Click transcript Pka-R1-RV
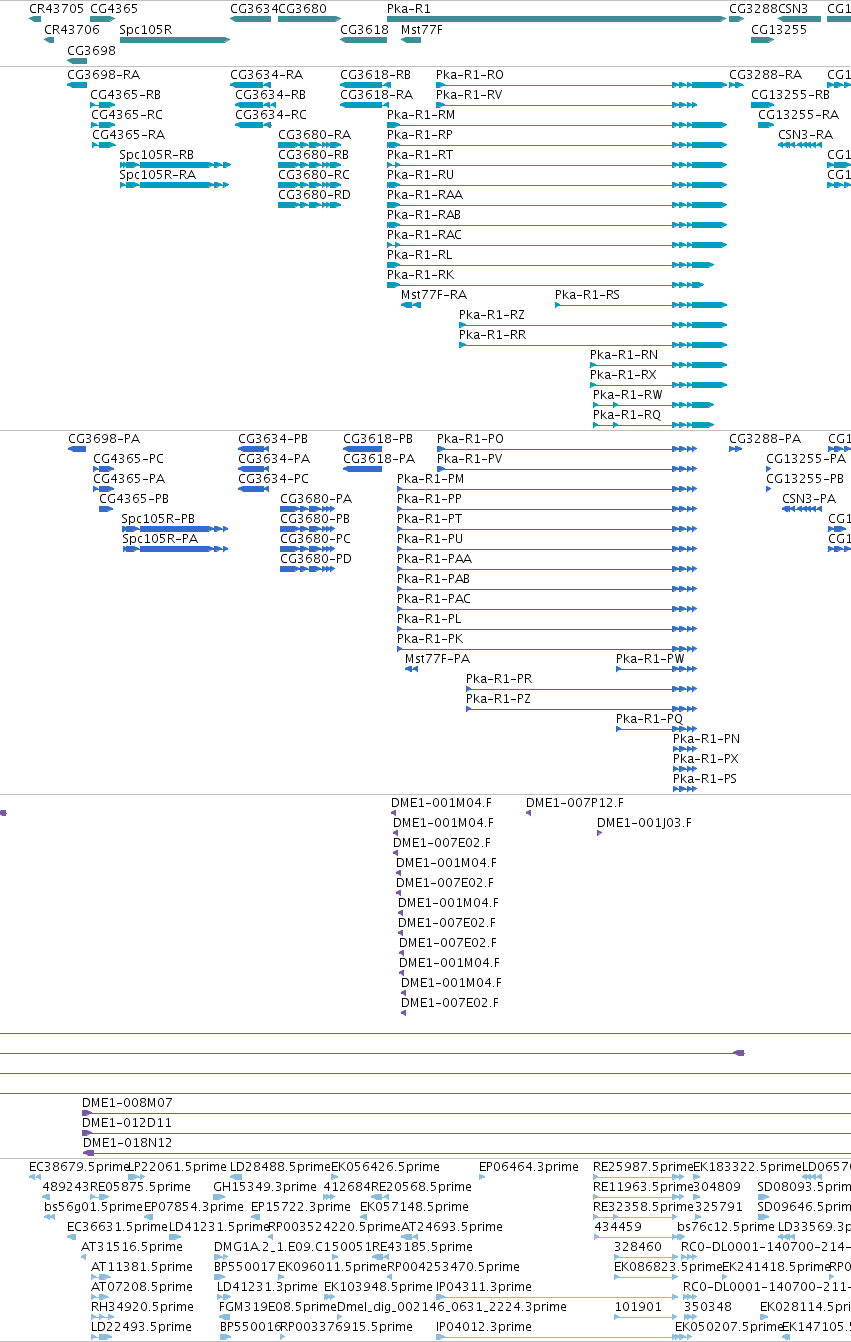This screenshot has height=1342, width=851. pos(469,94)
